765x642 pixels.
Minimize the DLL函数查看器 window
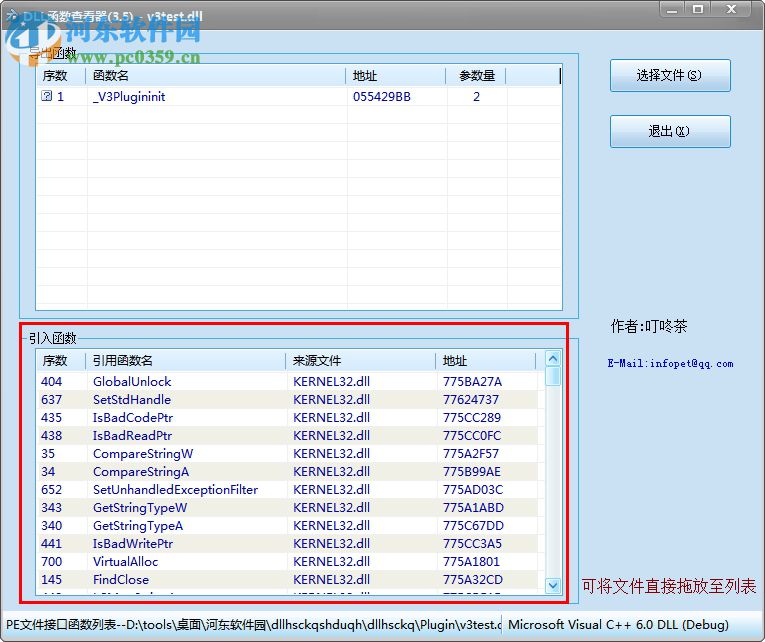pyautogui.click(x=672, y=9)
